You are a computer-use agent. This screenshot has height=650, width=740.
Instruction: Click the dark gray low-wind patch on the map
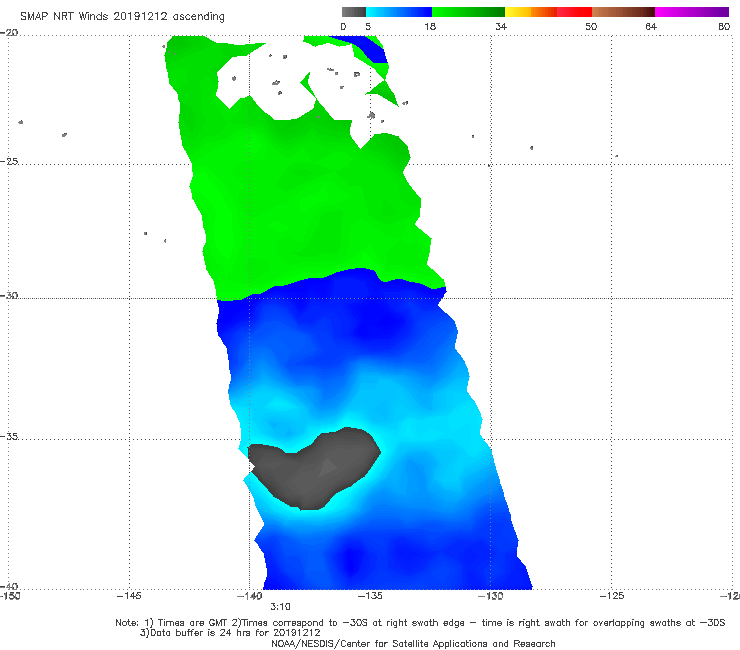click(314, 470)
